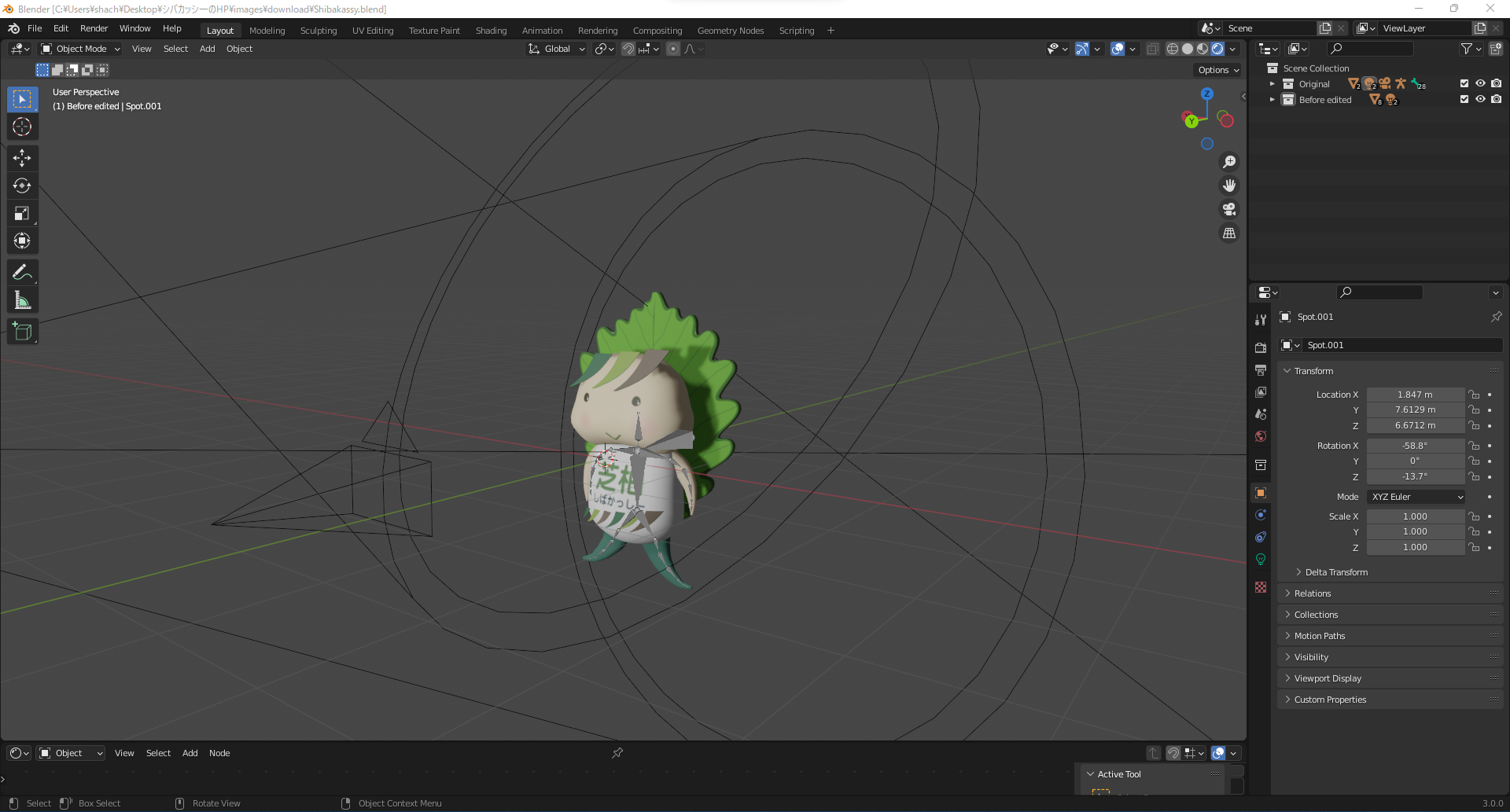Image resolution: width=1510 pixels, height=812 pixels.
Task: Select the Rotate tool
Action: [x=22, y=186]
